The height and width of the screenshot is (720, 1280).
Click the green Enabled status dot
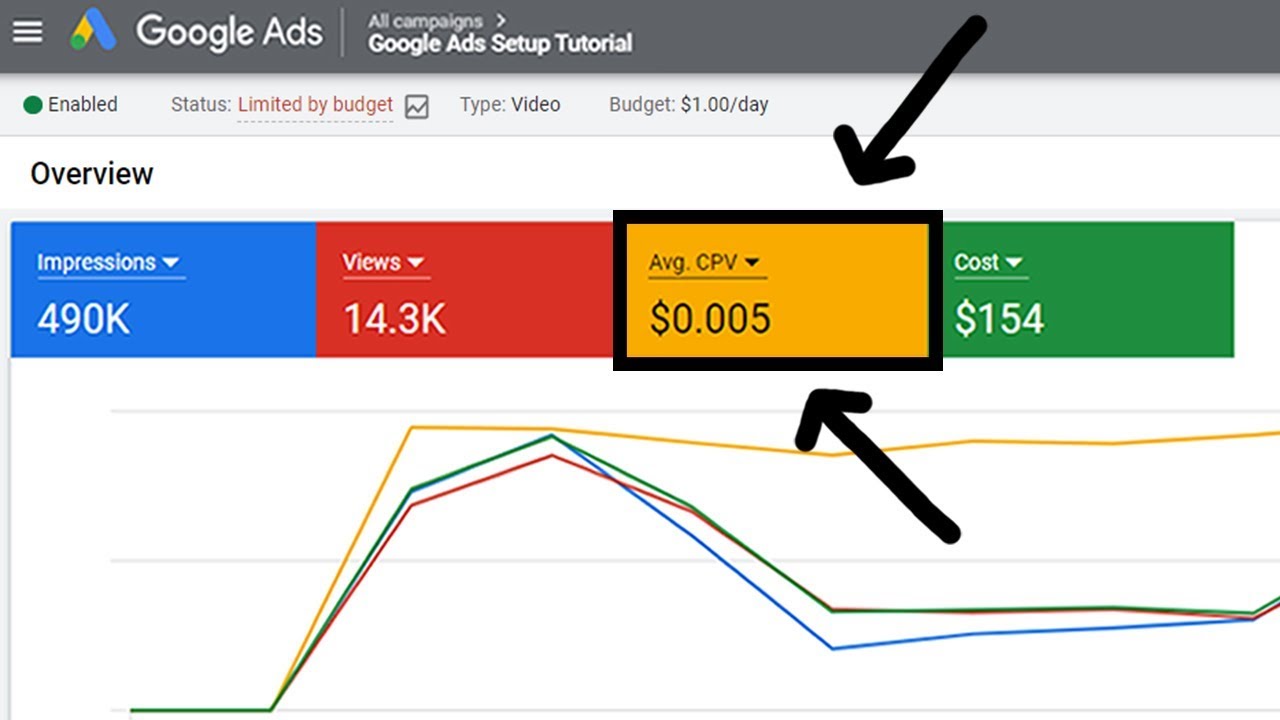tap(33, 105)
